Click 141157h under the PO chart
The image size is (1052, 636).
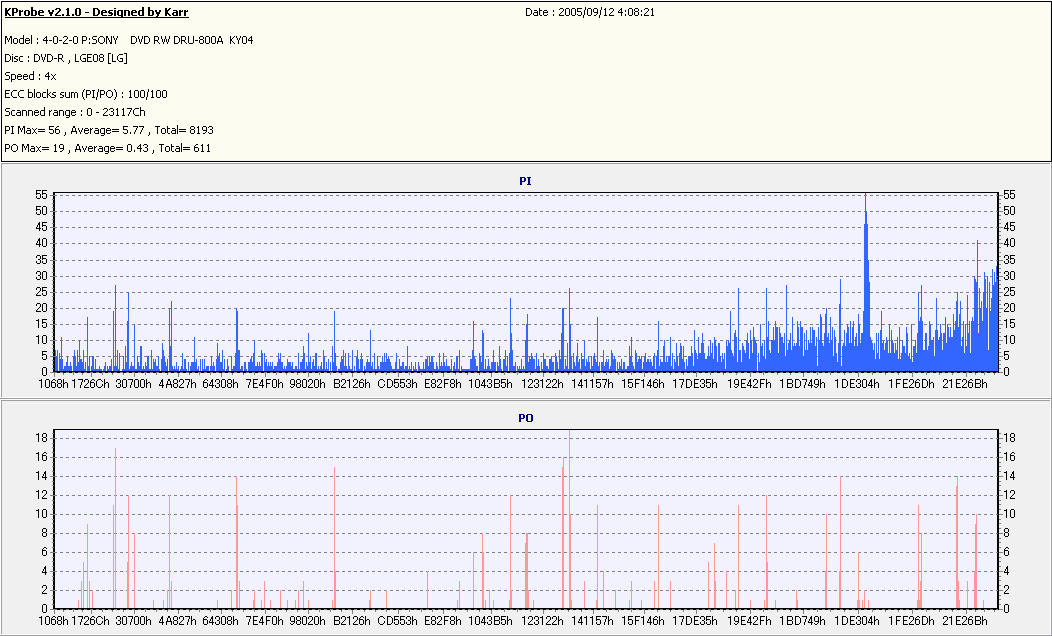pos(592,621)
